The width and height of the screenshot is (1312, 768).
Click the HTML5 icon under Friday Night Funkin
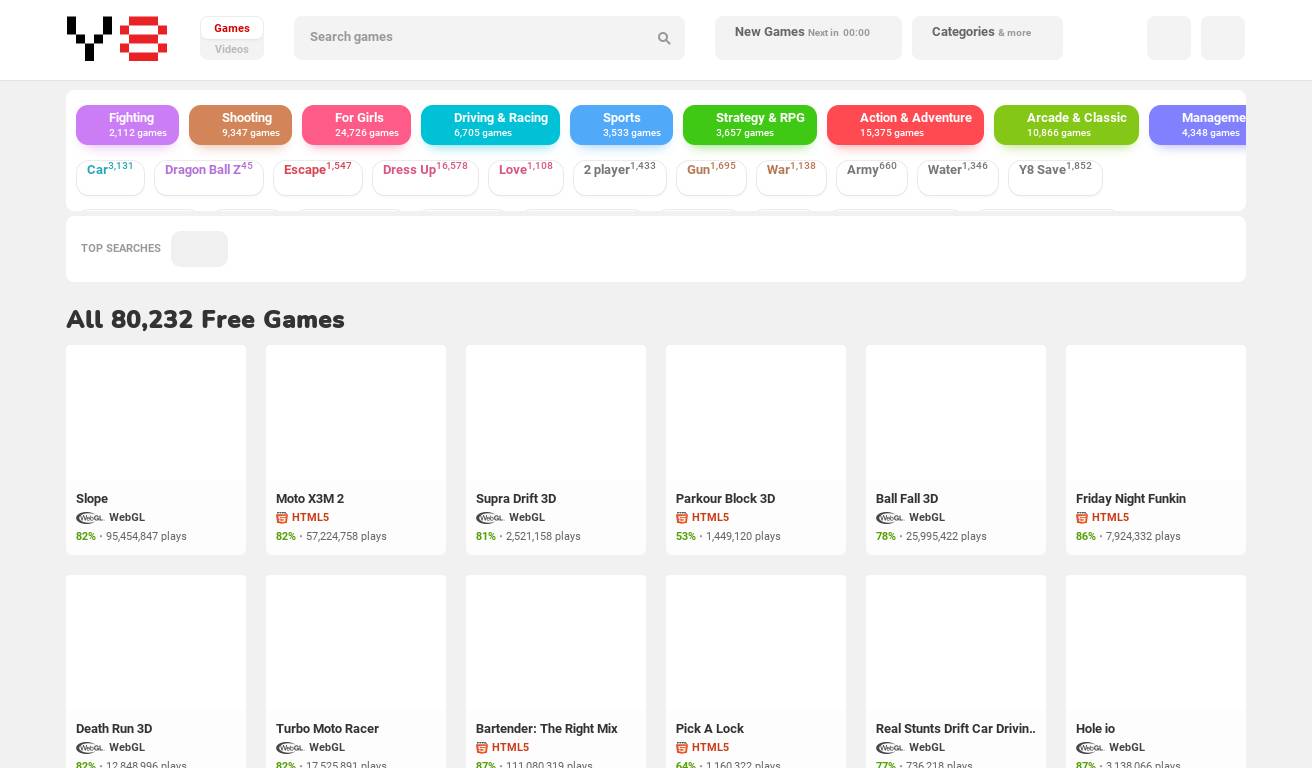1082,518
